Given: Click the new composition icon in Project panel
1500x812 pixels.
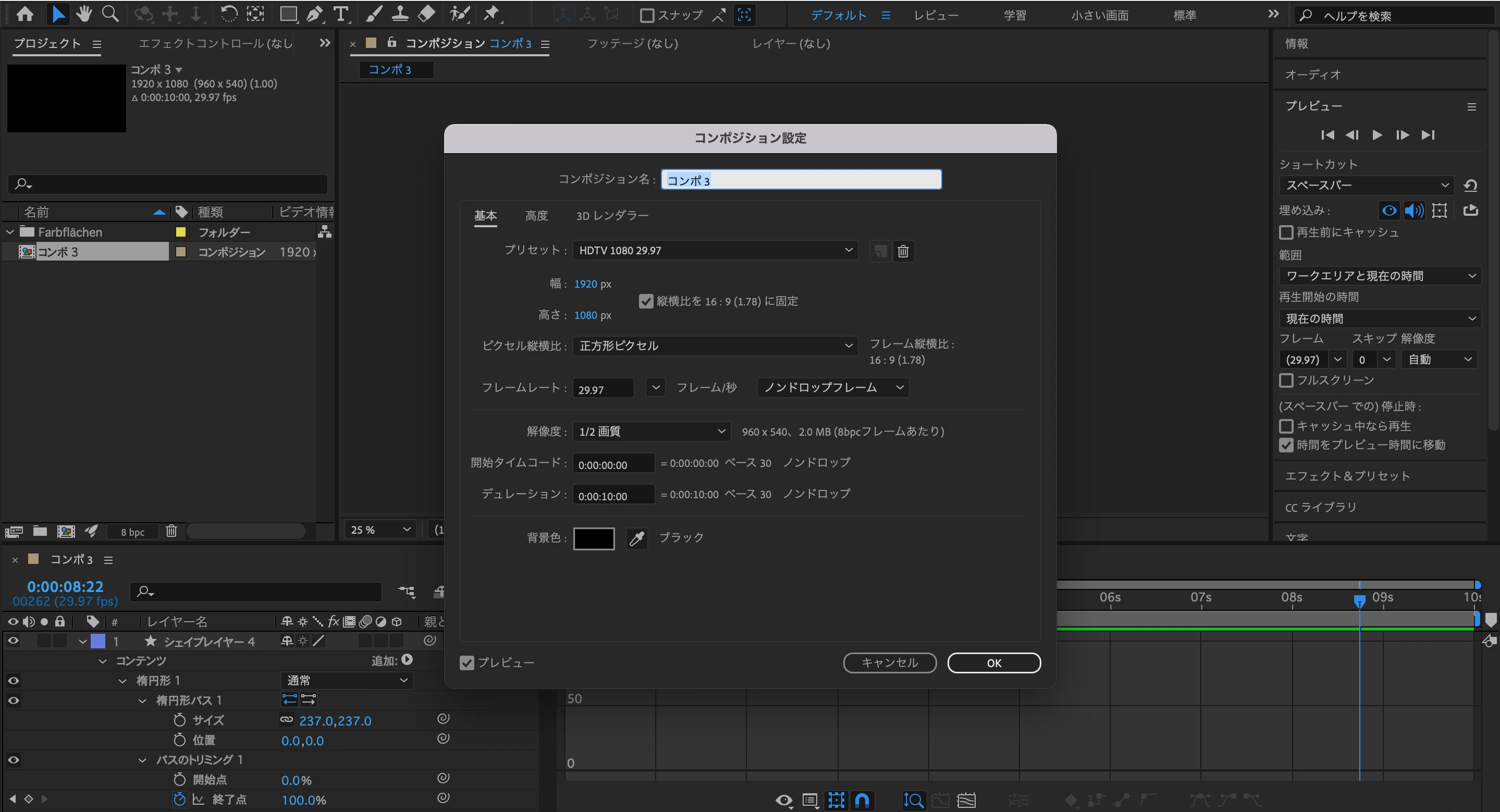Looking at the screenshot, I should pyautogui.click(x=66, y=531).
